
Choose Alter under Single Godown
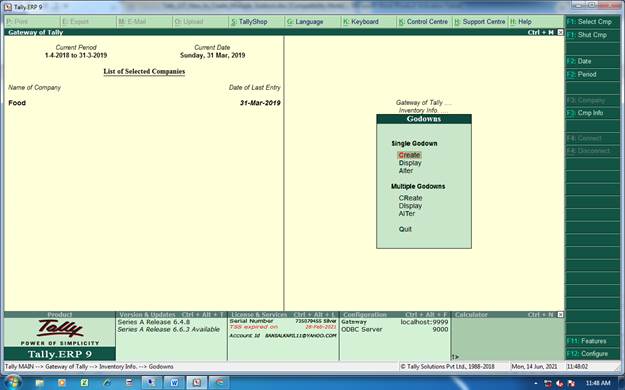click(406, 171)
